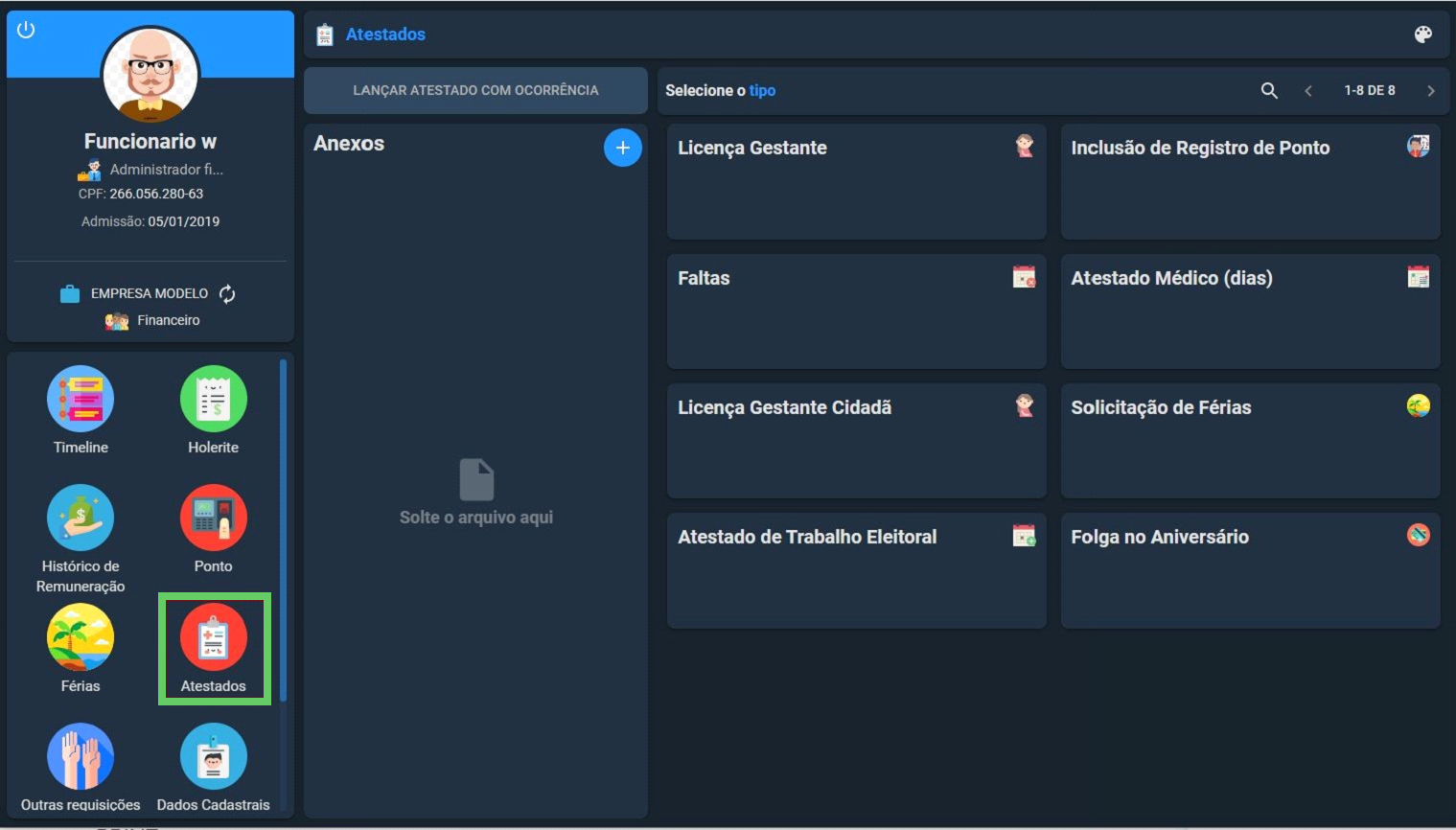
Task: Select the Faltas type card
Action: click(857, 311)
